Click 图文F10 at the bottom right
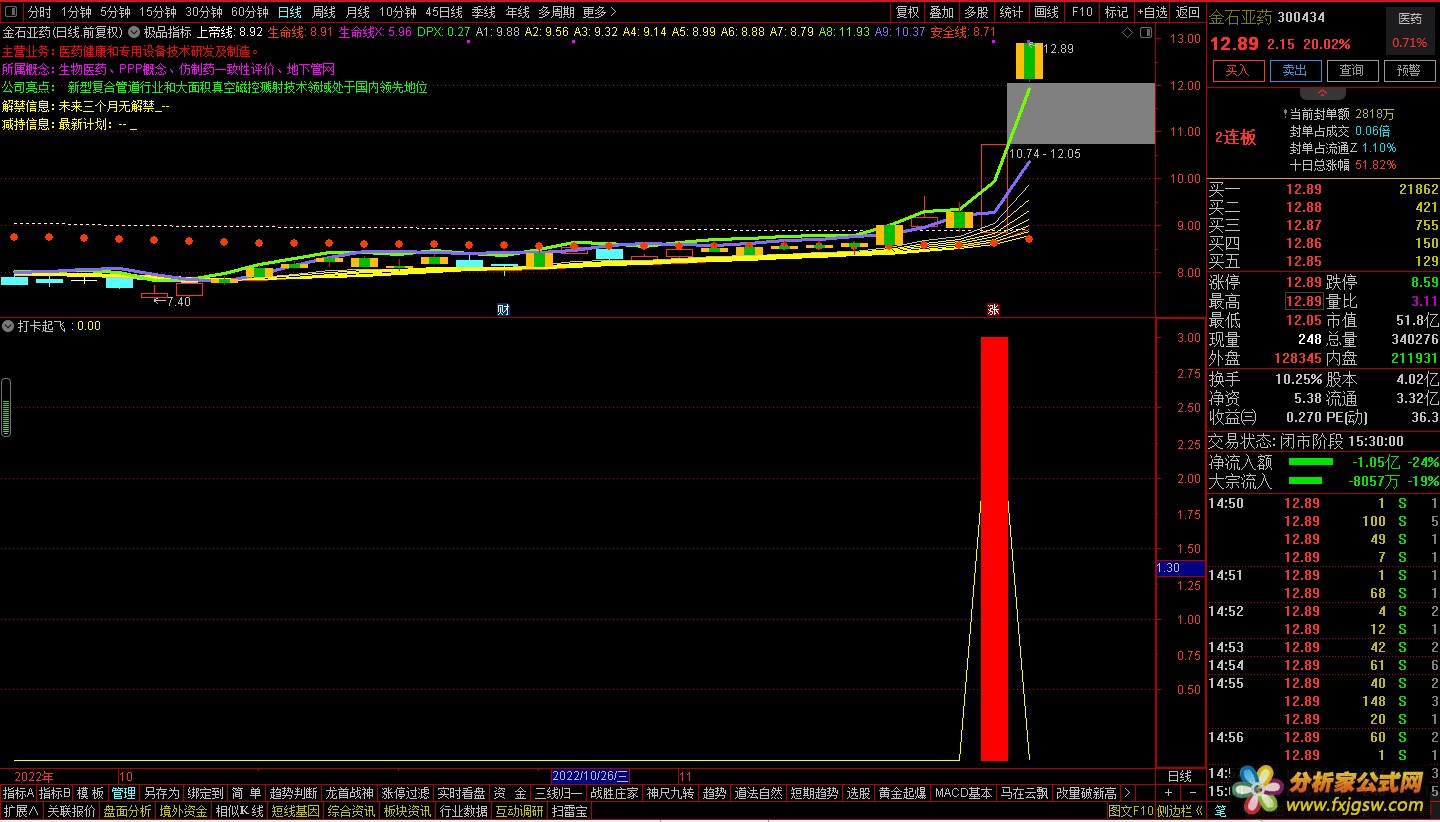This screenshot has height=822, width=1440. 1131,811
